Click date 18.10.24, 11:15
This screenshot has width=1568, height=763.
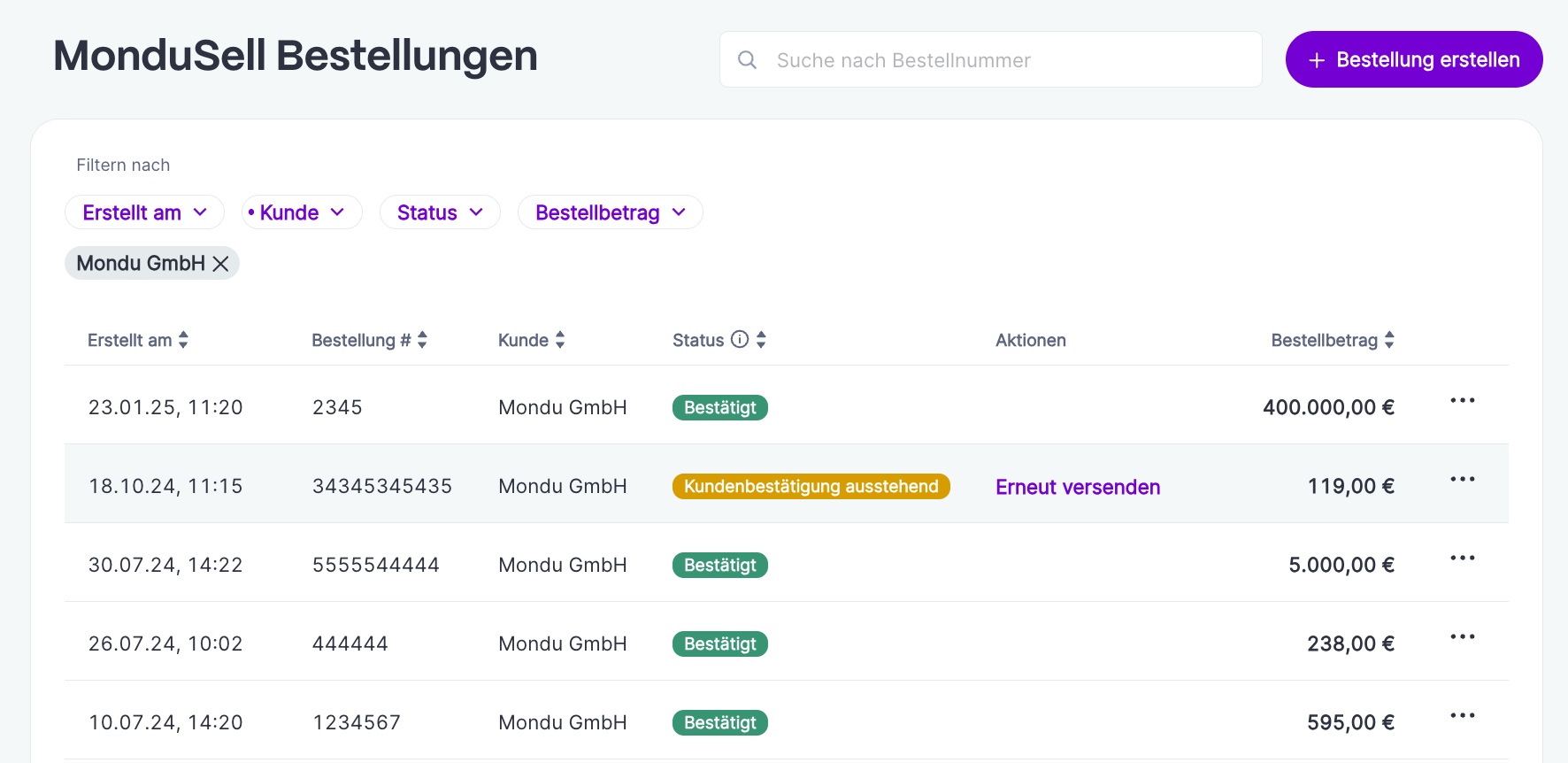pos(165,486)
